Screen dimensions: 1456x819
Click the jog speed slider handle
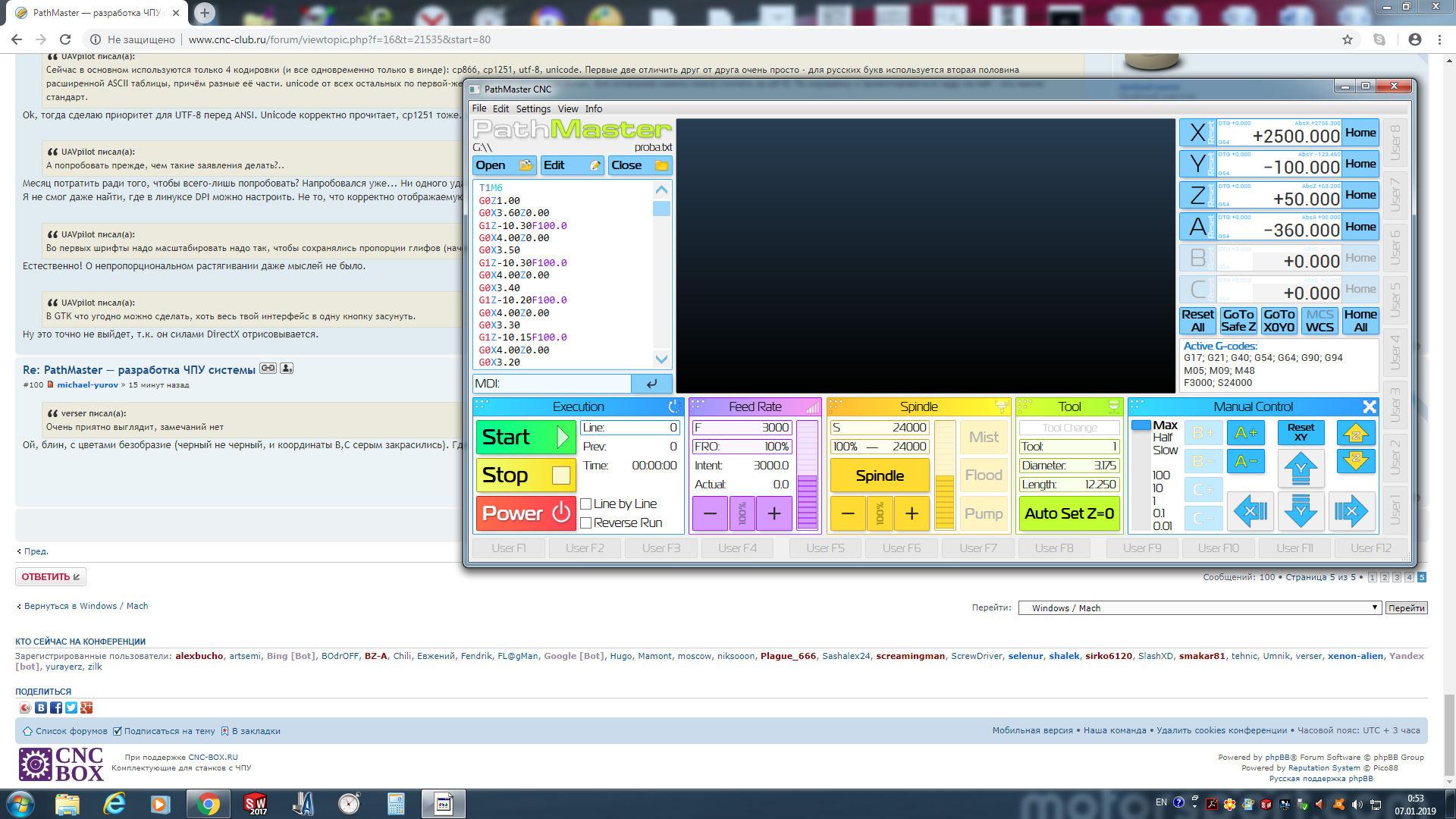click(x=1141, y=425)
